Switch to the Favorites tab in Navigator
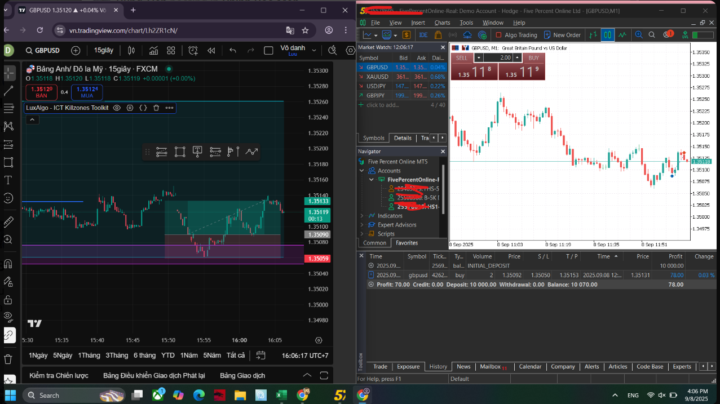This screenshot has width=720, height=404. [x=406, y=243]
